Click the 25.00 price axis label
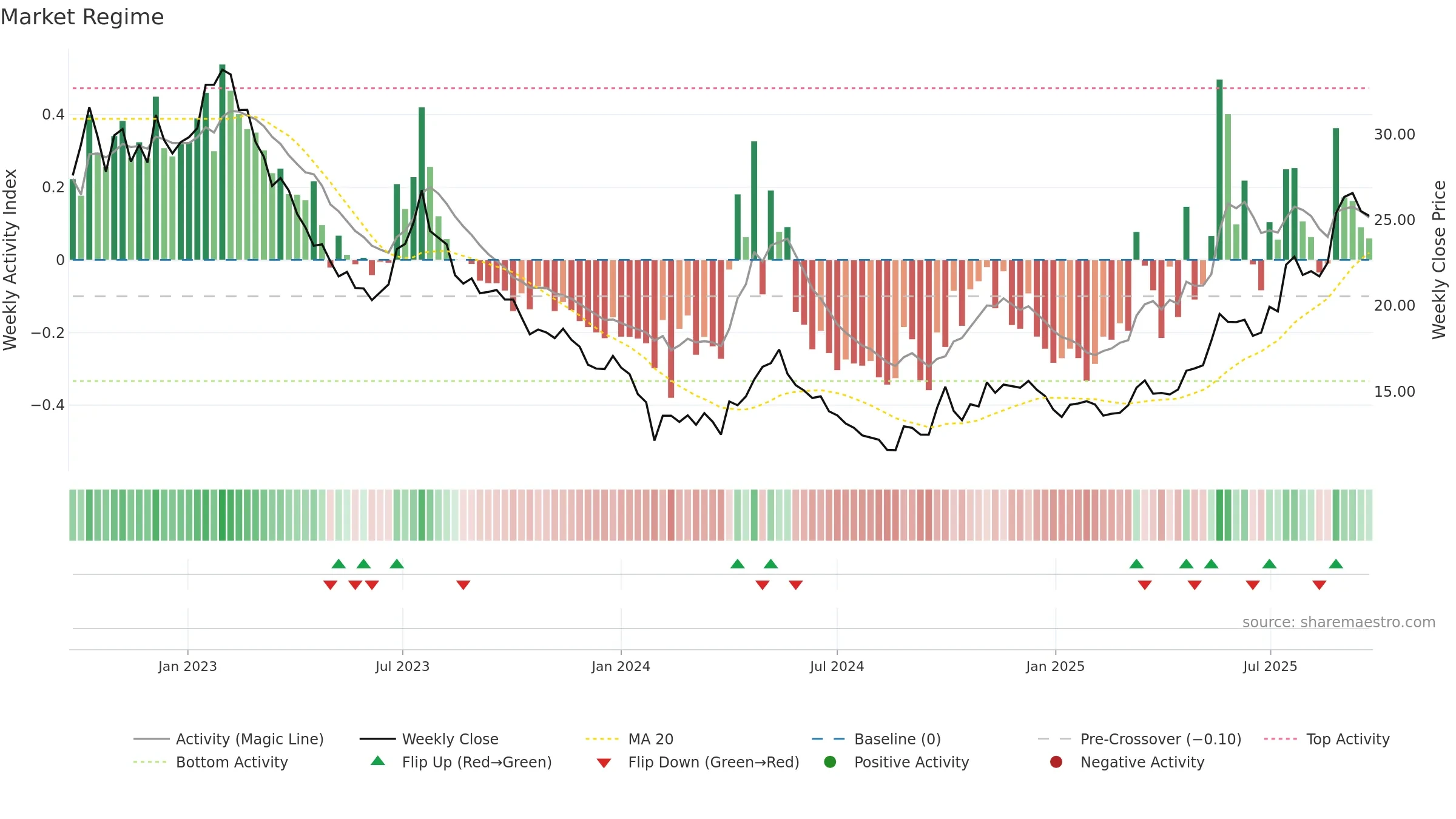This screenshot has width=1456, height=819. click(x=1394, y=220)
